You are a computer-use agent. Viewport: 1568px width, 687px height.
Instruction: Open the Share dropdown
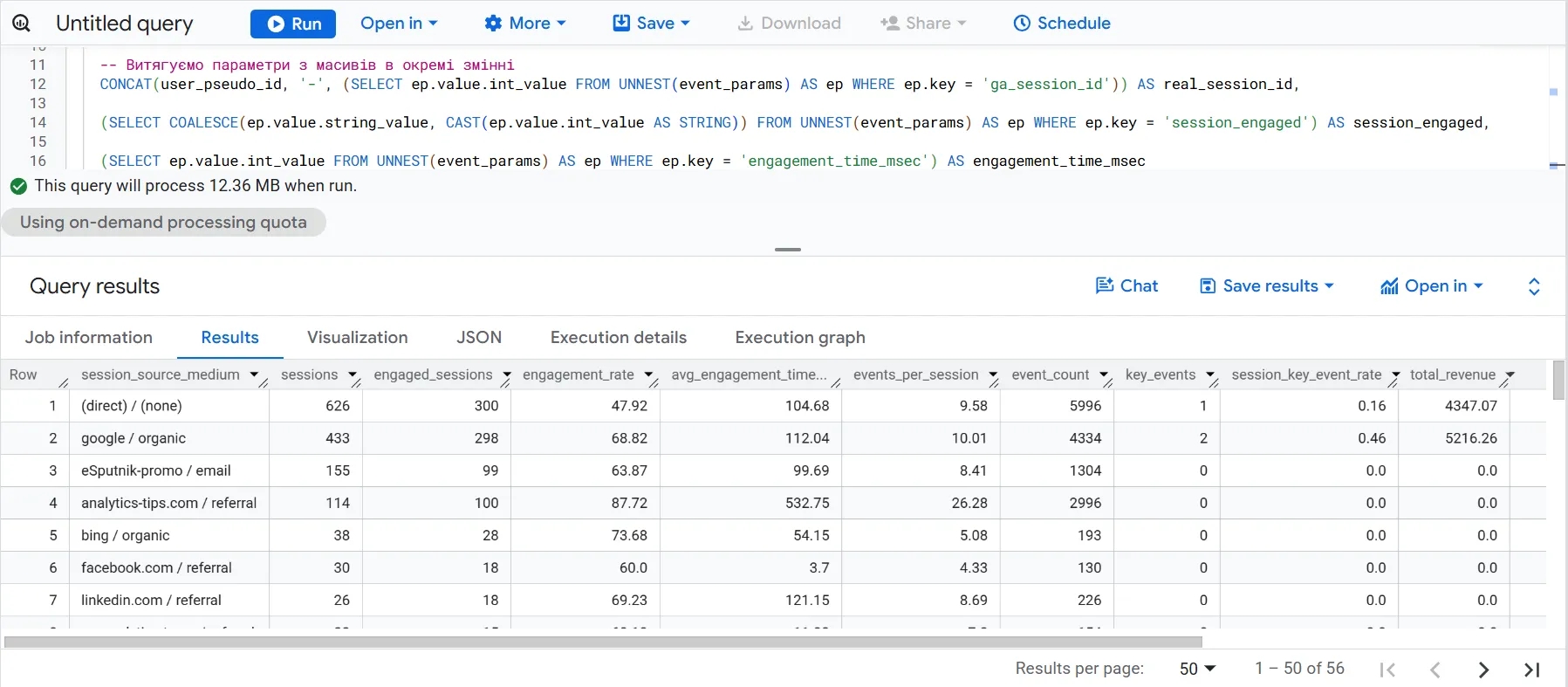tap(923, 24)
